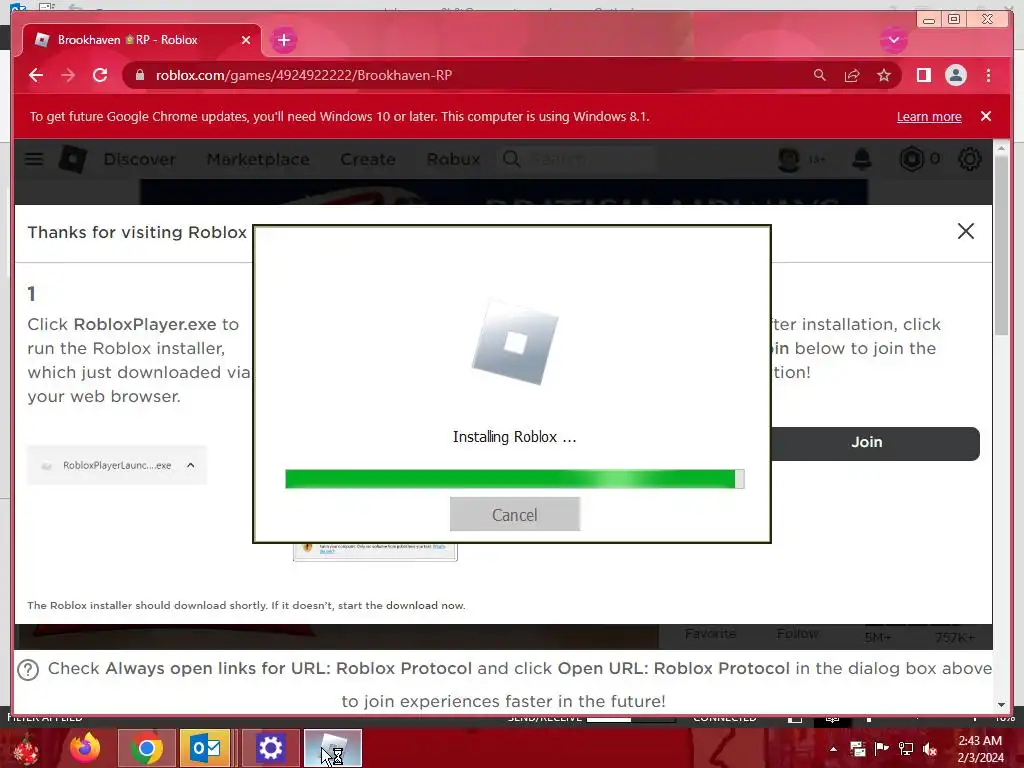Open the Robux menu item
The image size is (1024, 768).
(x=453, y=159)
